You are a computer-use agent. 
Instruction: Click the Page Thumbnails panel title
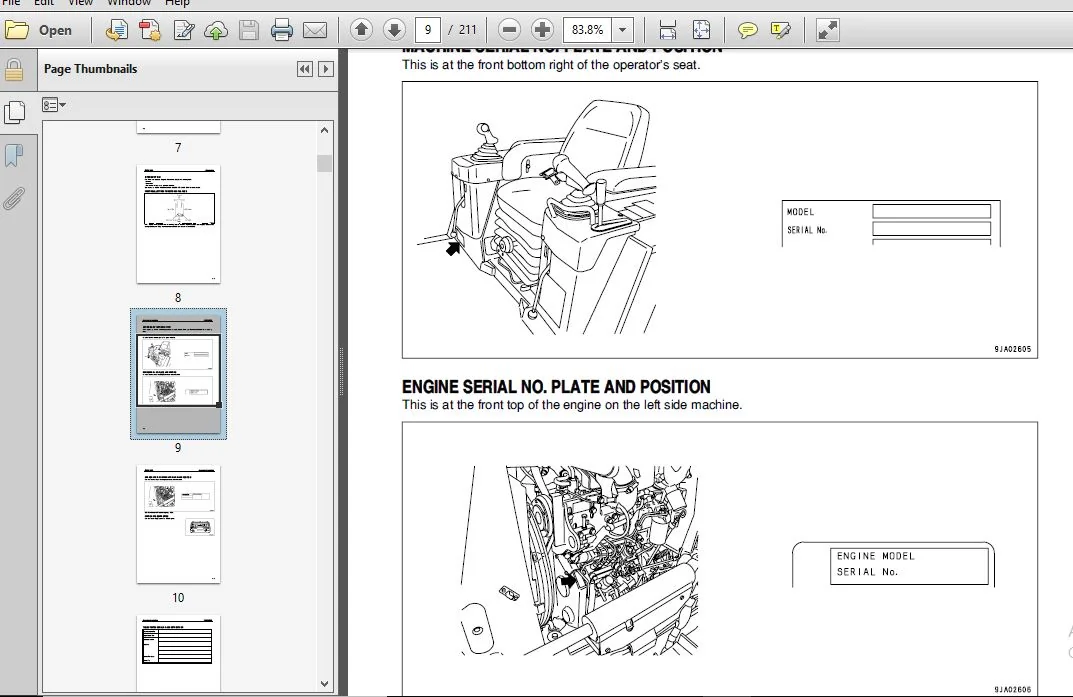pos(90,69)
